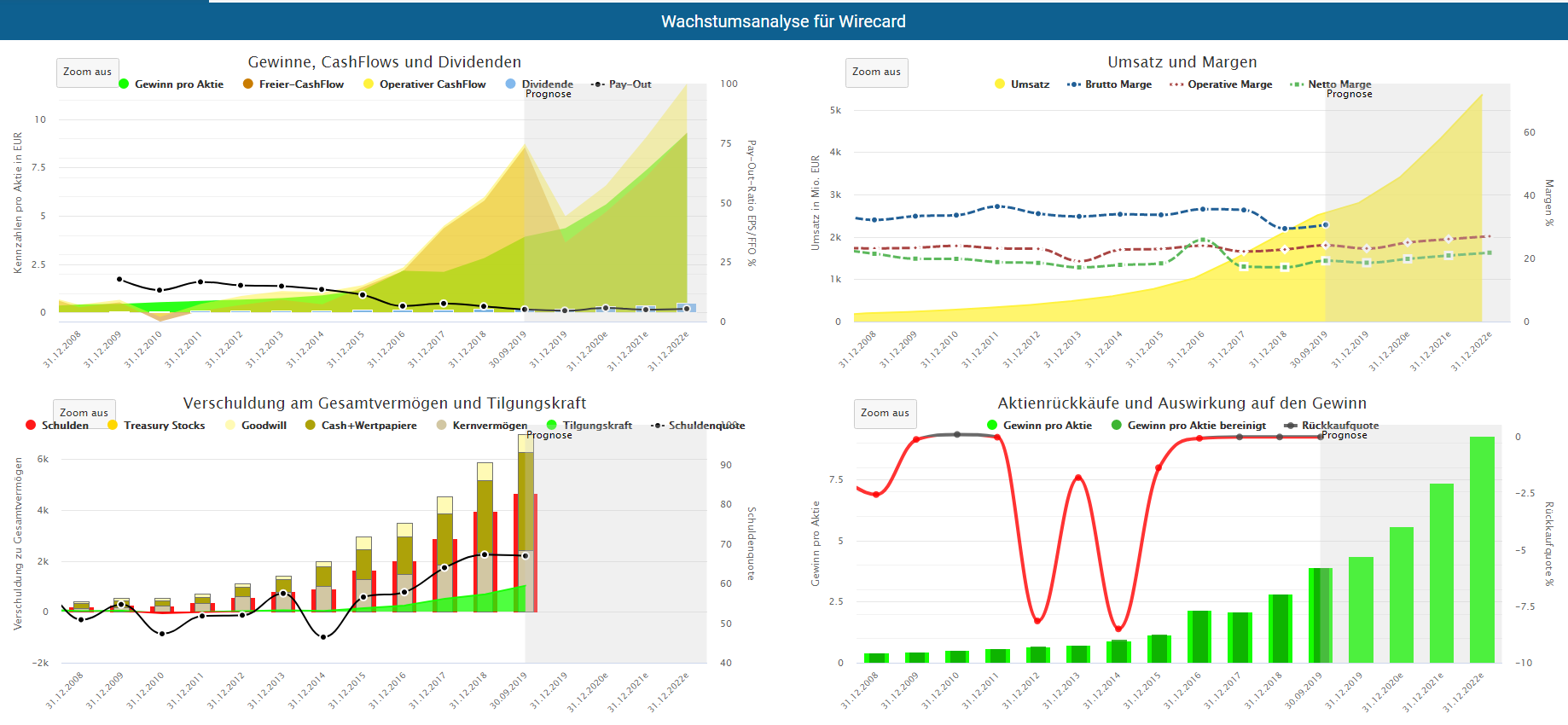Image resolution: width=1568 pixels, height=725 pixels.
Task: Toggle Tilgungskraft legend entry
Action: (596, 426)
